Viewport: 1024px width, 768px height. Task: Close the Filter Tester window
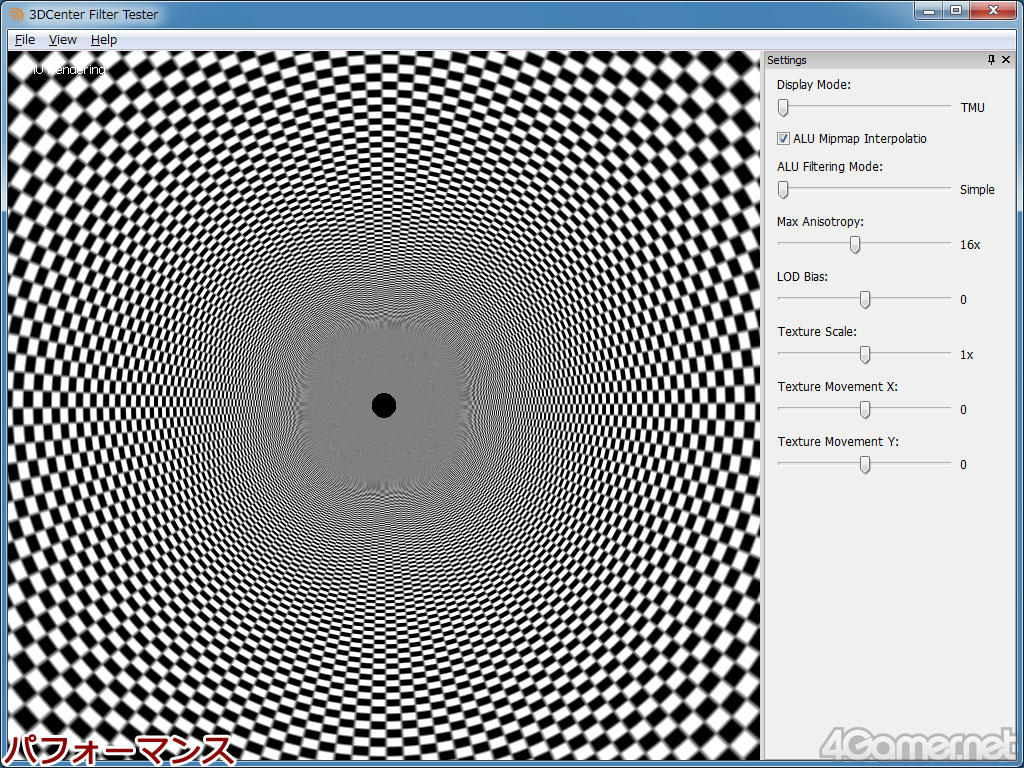coord(993,10)
